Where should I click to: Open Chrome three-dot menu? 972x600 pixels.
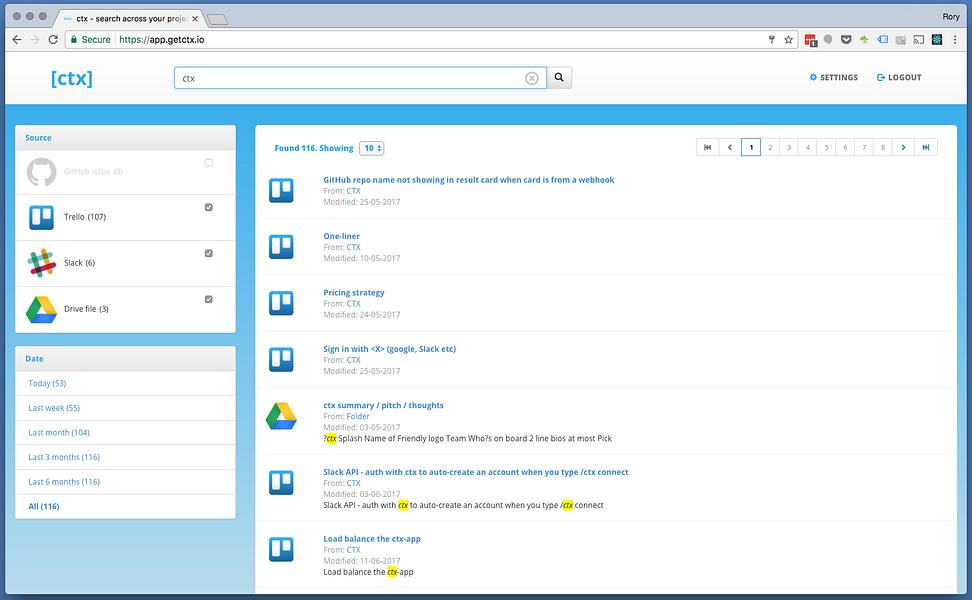pos(955,40)
